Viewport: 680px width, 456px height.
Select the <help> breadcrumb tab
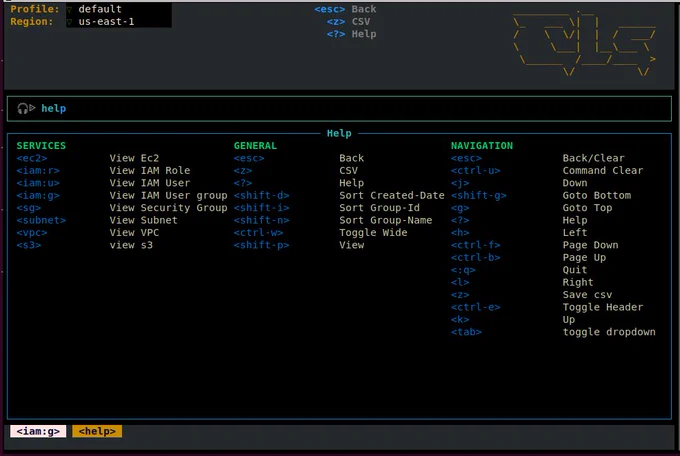[x=97, y=431]
